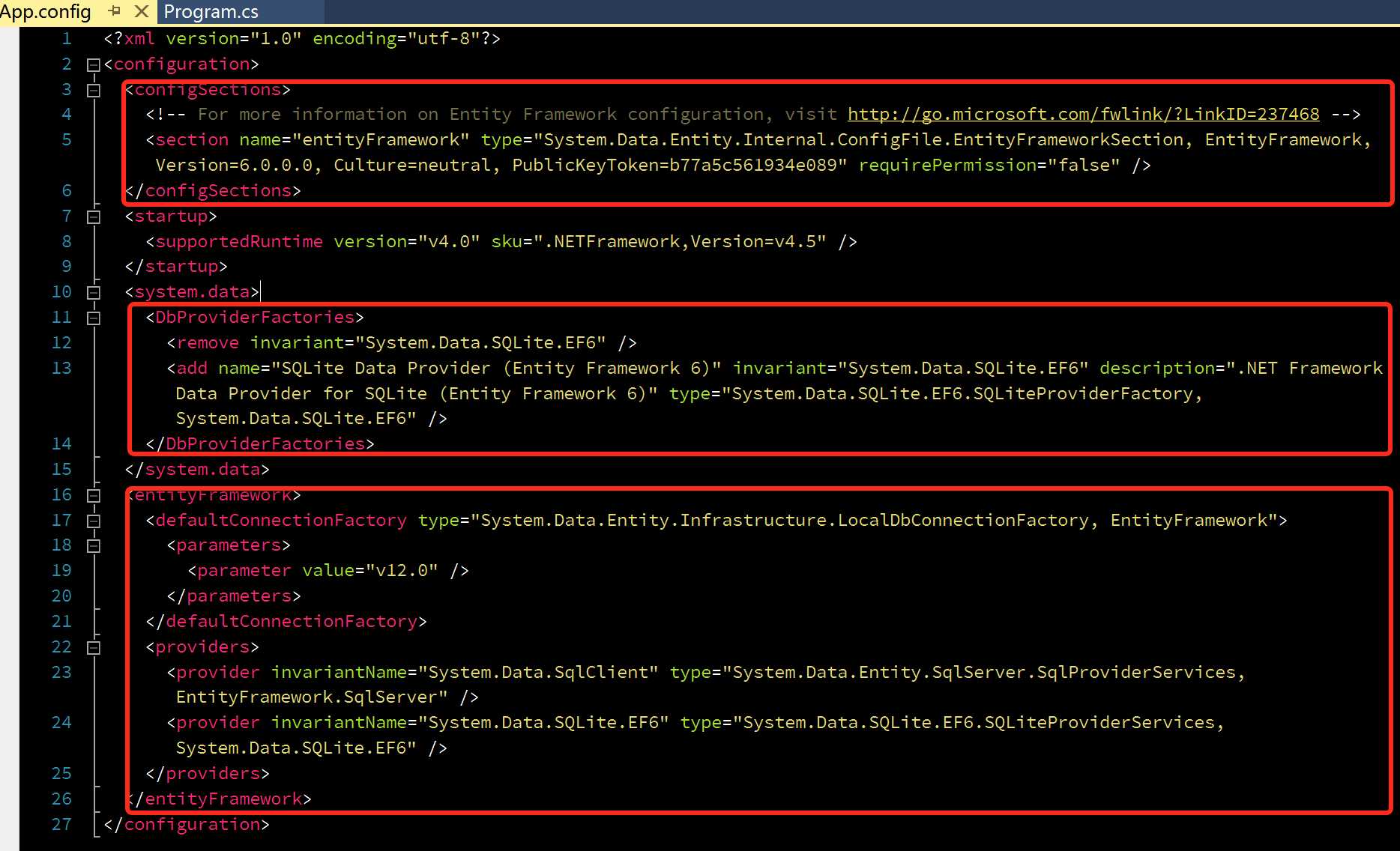Click the add tag name on line 13
Image resolution: width=1400 pixels, height=851 pixels.
point(192,368)
